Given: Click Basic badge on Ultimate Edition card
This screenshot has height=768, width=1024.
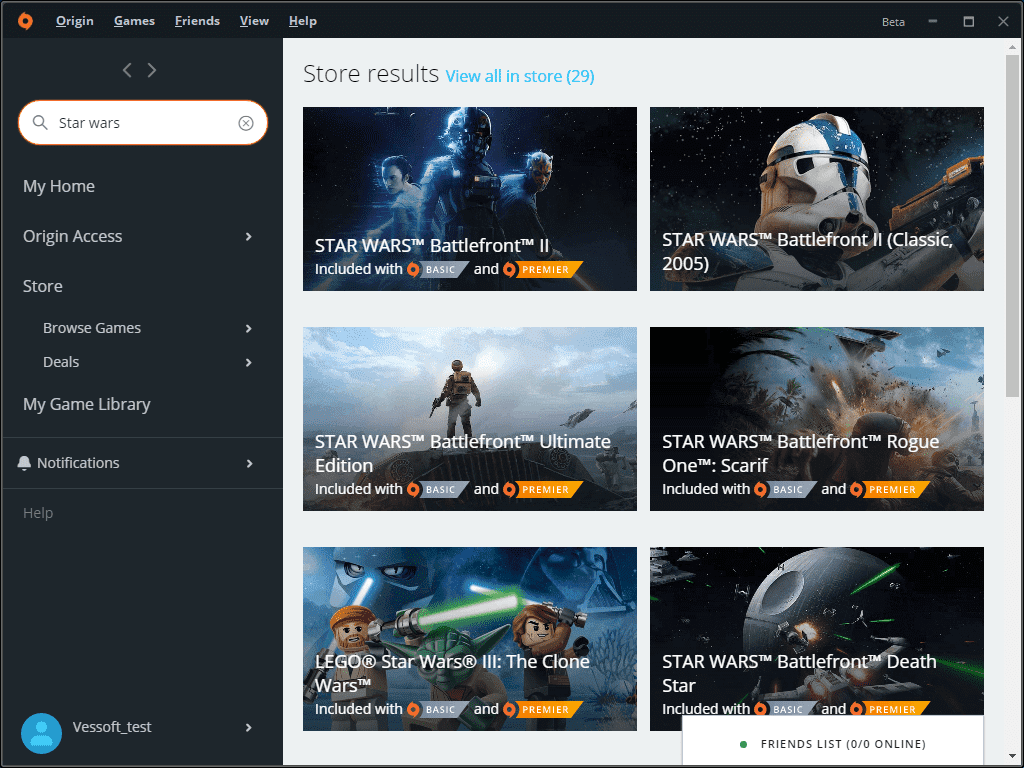Looking at the screenshot, I should [437, 489].
